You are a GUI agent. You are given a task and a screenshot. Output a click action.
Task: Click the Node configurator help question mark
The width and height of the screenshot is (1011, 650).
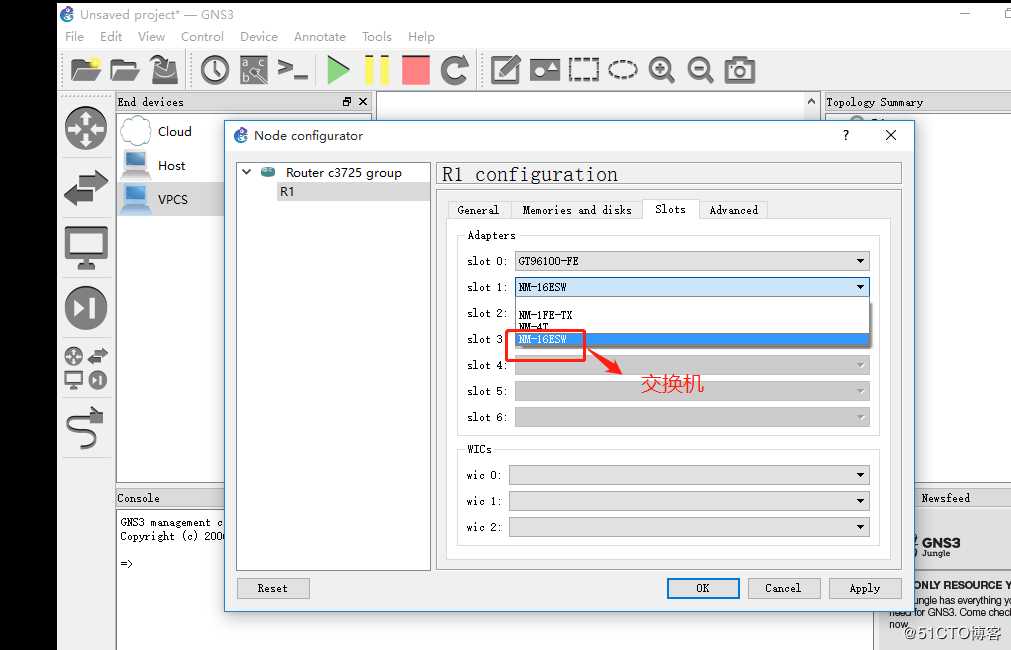coord(845,135)
